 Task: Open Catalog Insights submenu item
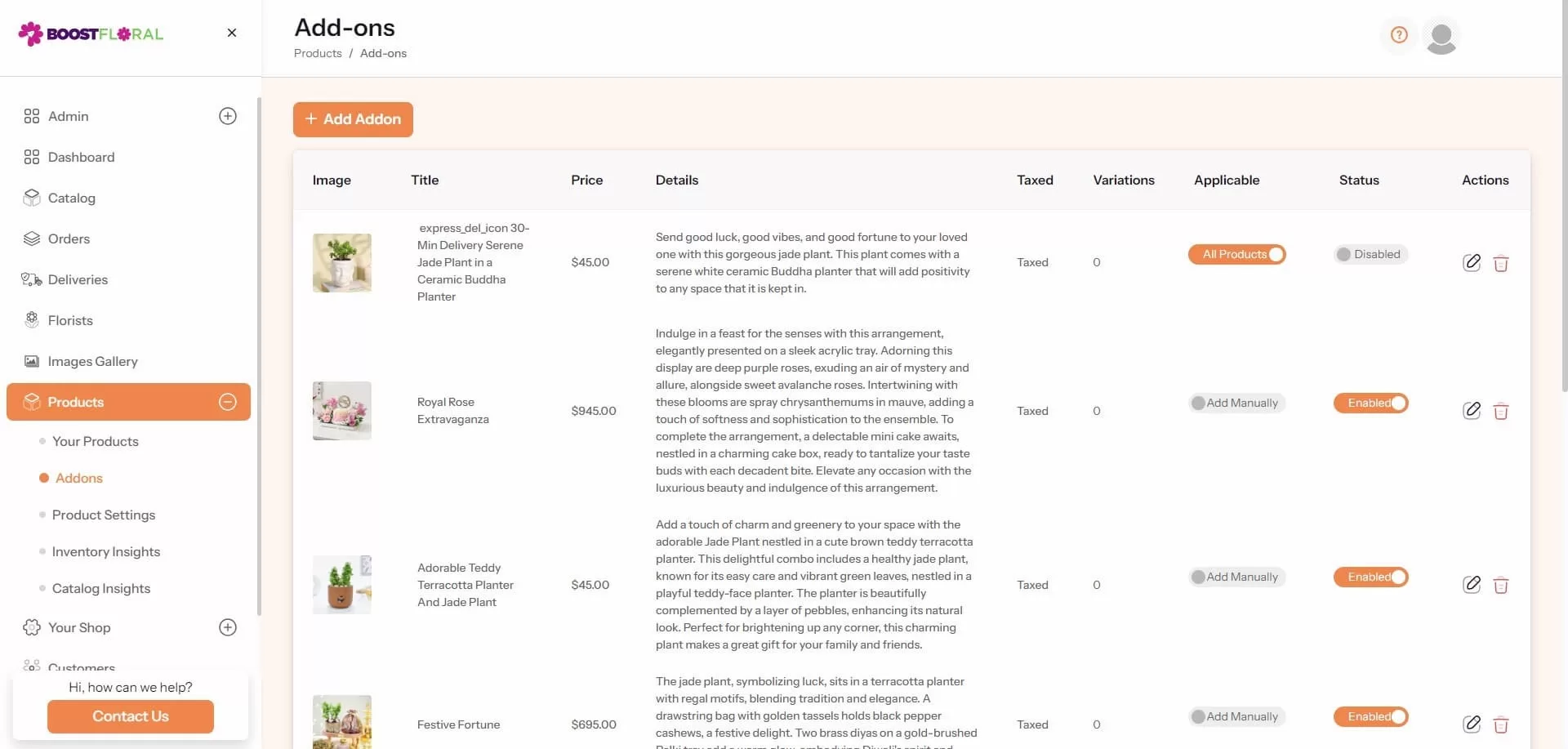(x=101, y=588)
